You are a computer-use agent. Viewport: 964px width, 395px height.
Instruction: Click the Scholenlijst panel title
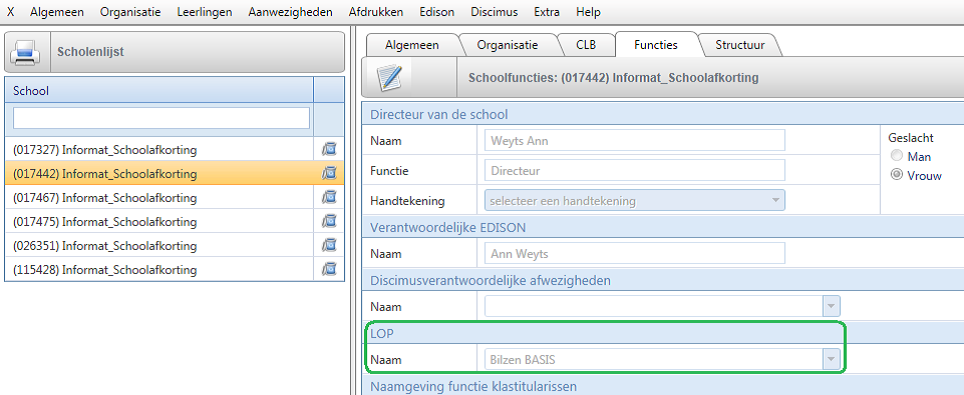click(90, 52)
